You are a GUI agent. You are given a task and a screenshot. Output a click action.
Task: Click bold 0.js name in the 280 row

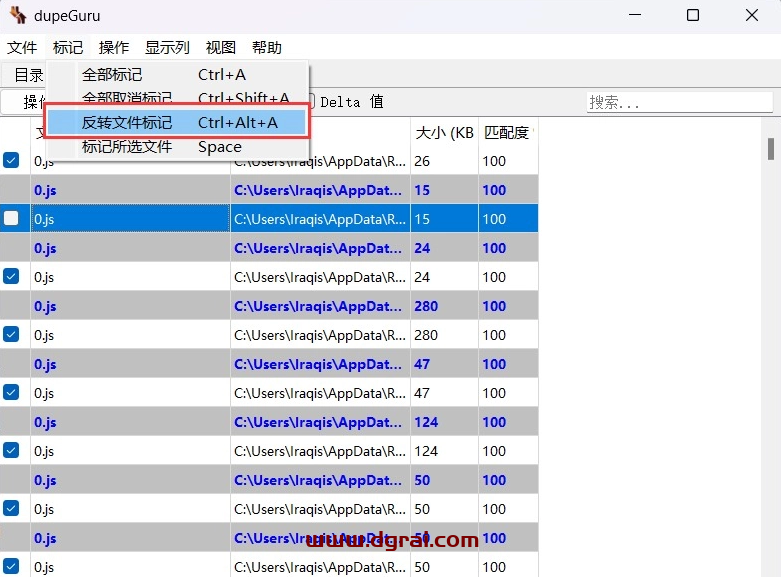point(45,306)
